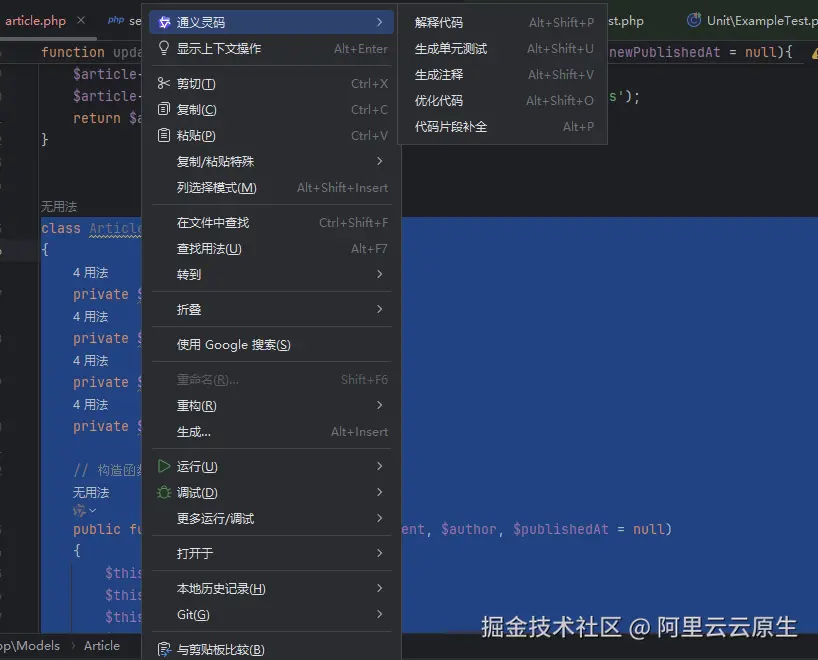Click the scissors cut icon
818x660 pixels.
tap(164, 83)
